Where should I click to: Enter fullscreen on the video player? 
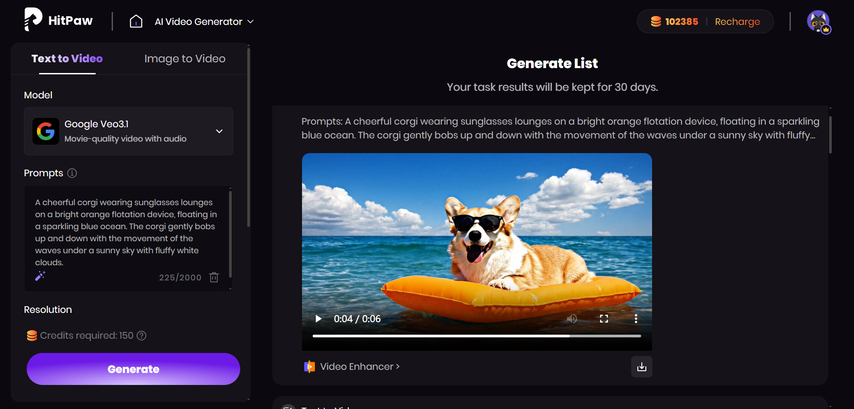pyautogui.click(x=603, y=319)
